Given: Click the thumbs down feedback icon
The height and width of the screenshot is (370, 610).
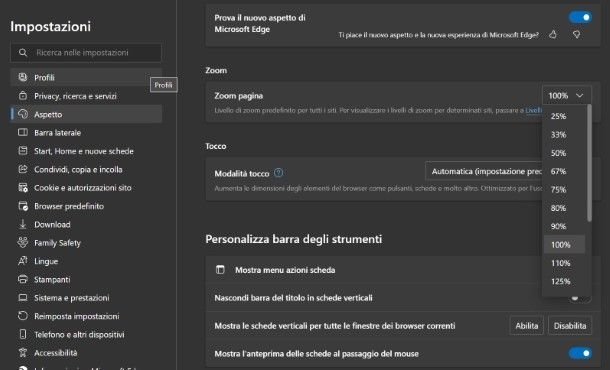Looking at the screenshot, I should (577, 35).
